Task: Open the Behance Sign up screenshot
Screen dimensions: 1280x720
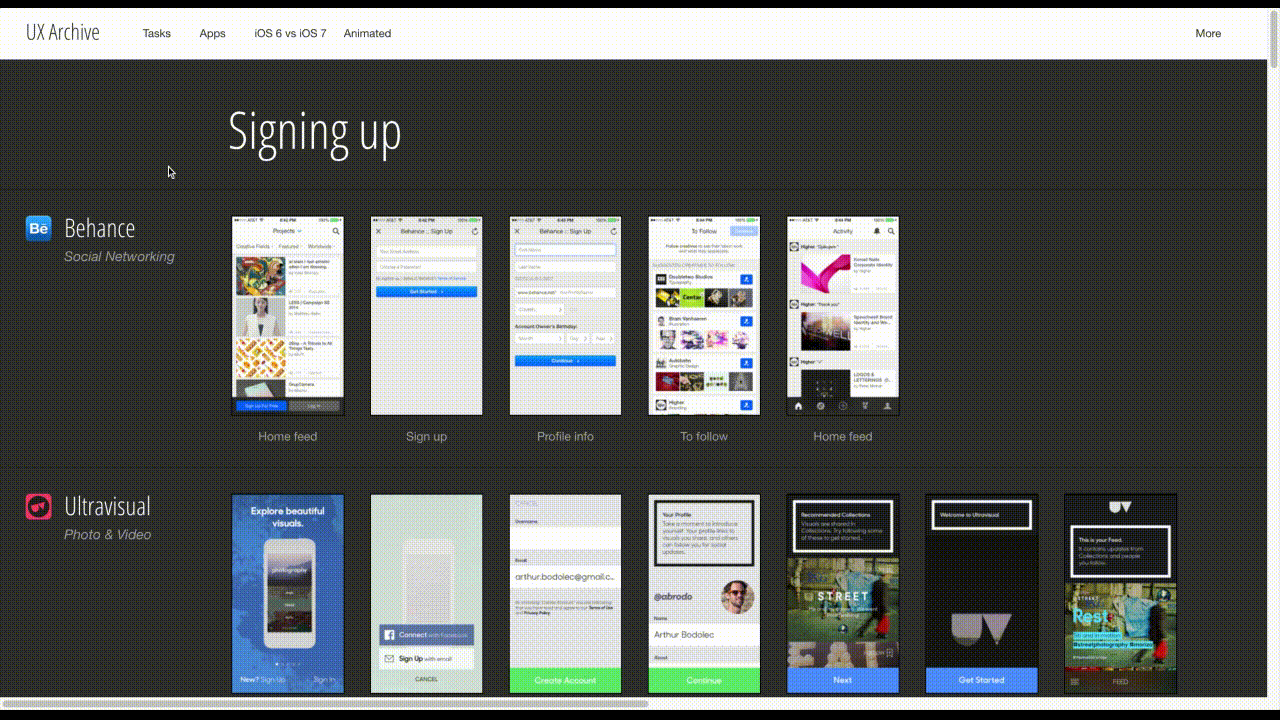Action: pos(426,315)
